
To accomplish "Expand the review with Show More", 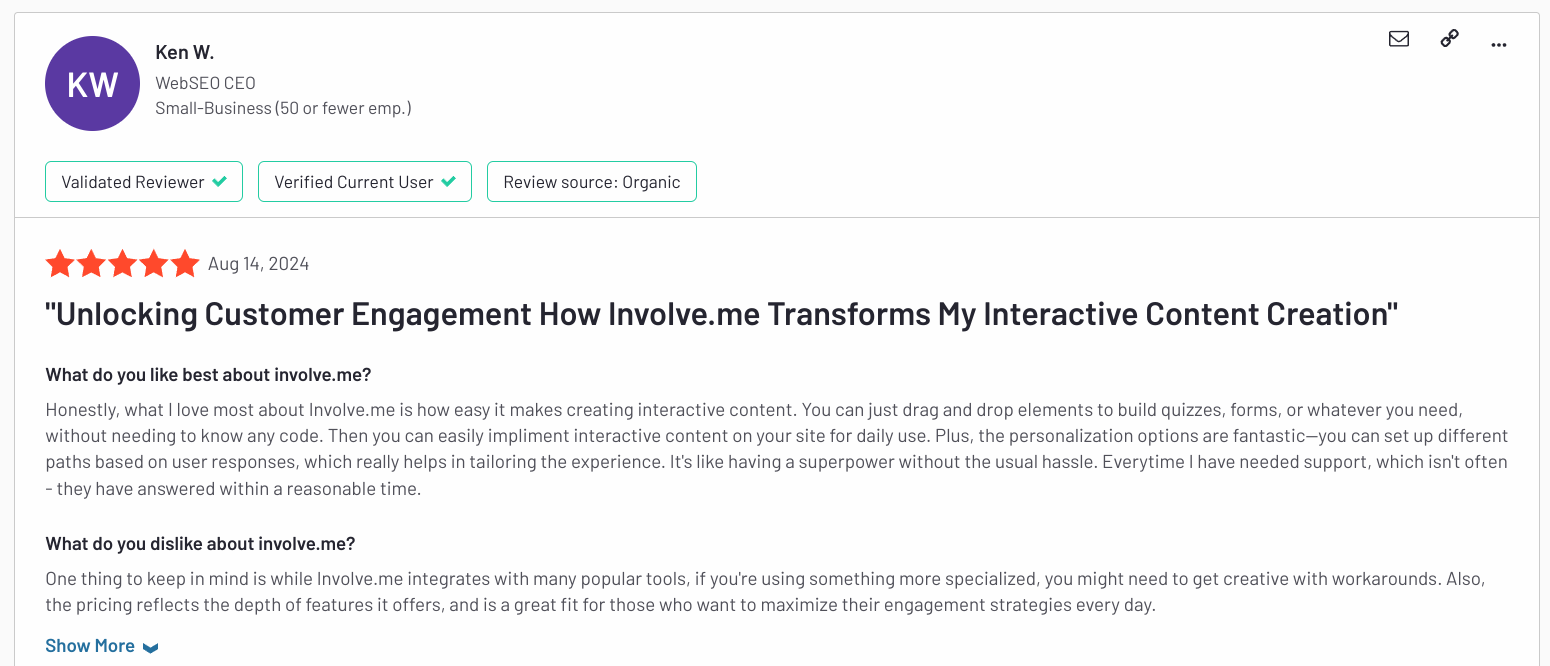I will [89, 645].
